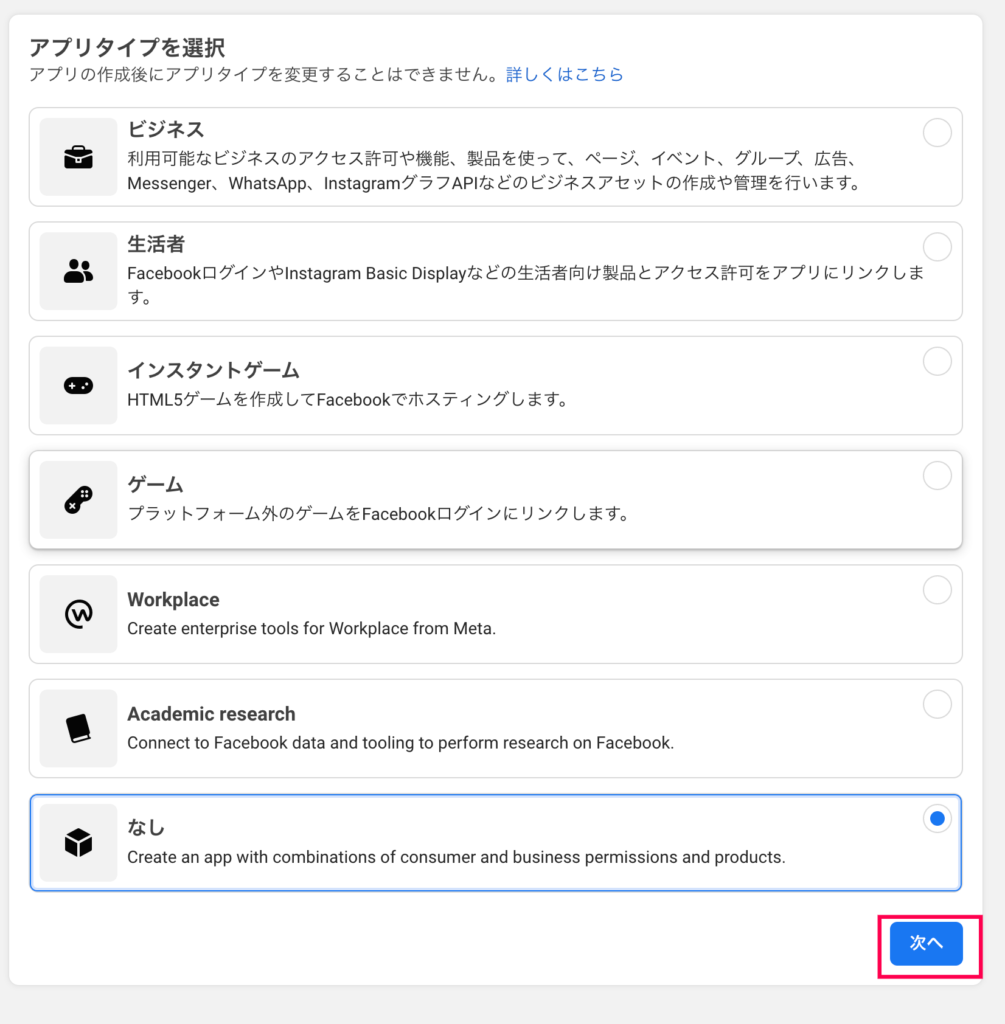Click the game controller icon for インスタントゲーム
The image size is (1005, 1024).
click(x=78, y=385)
